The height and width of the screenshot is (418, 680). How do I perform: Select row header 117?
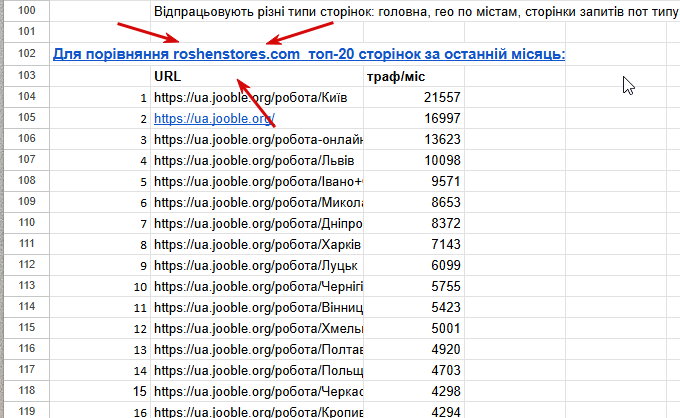26,370
